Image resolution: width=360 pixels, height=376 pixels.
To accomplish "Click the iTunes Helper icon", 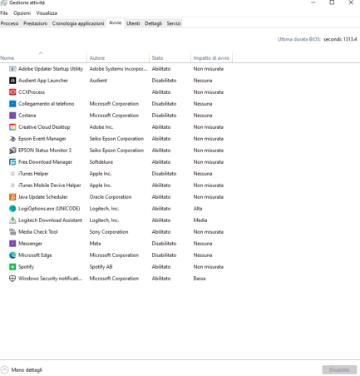I will [x=12, y=174].
